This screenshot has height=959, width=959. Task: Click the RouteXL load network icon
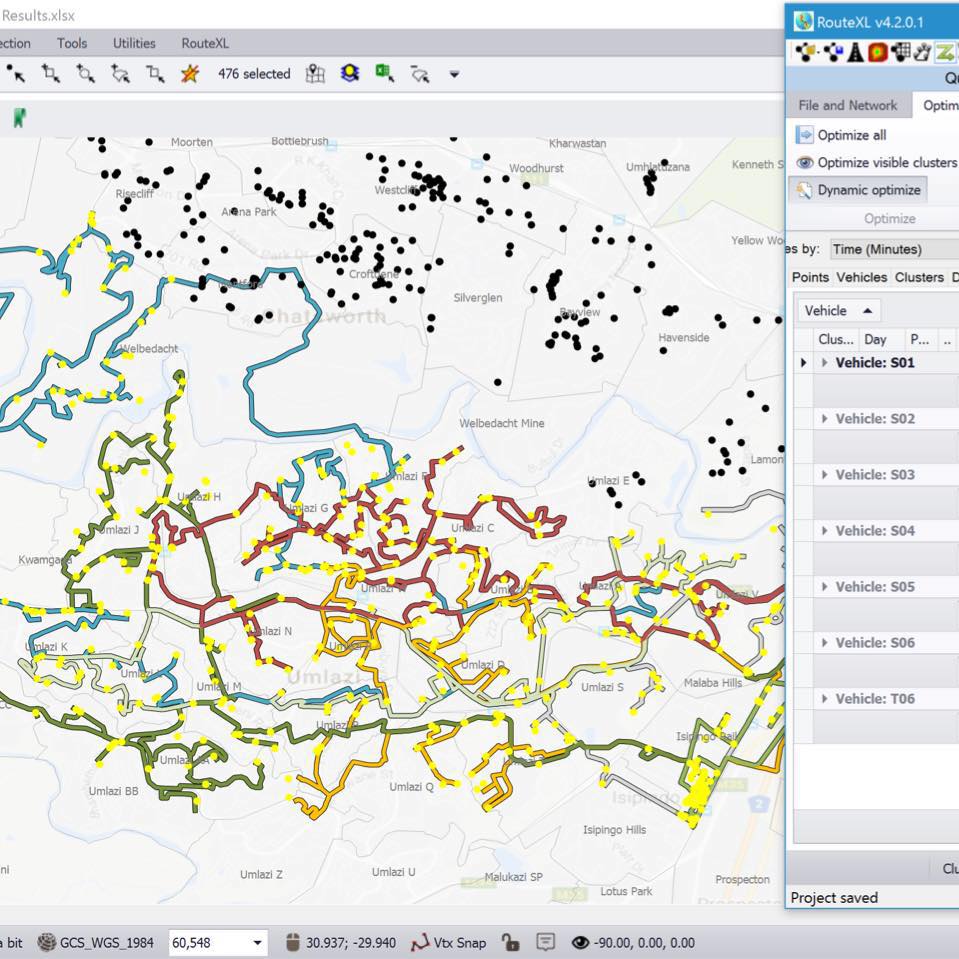tap(807, 53)
